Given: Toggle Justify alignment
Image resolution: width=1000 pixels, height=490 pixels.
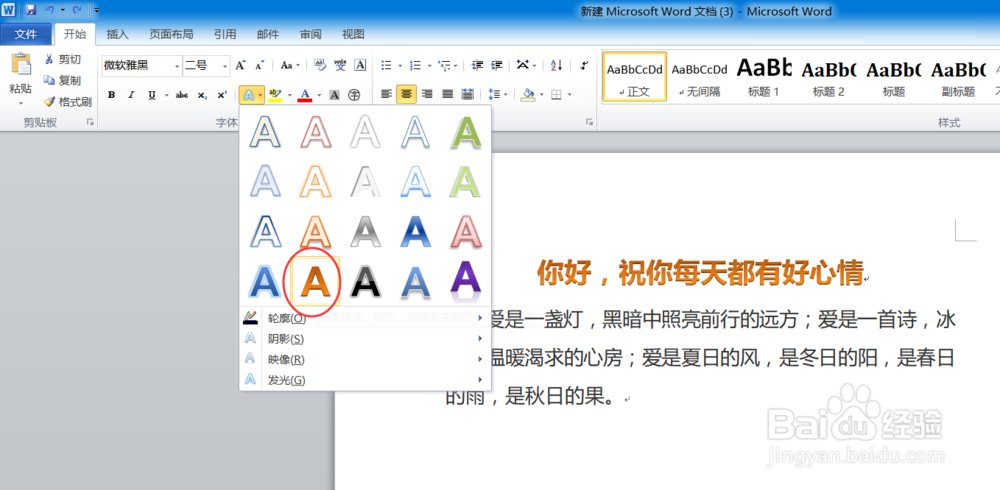Looking at the screenshot, I should [x=447, y=94].
